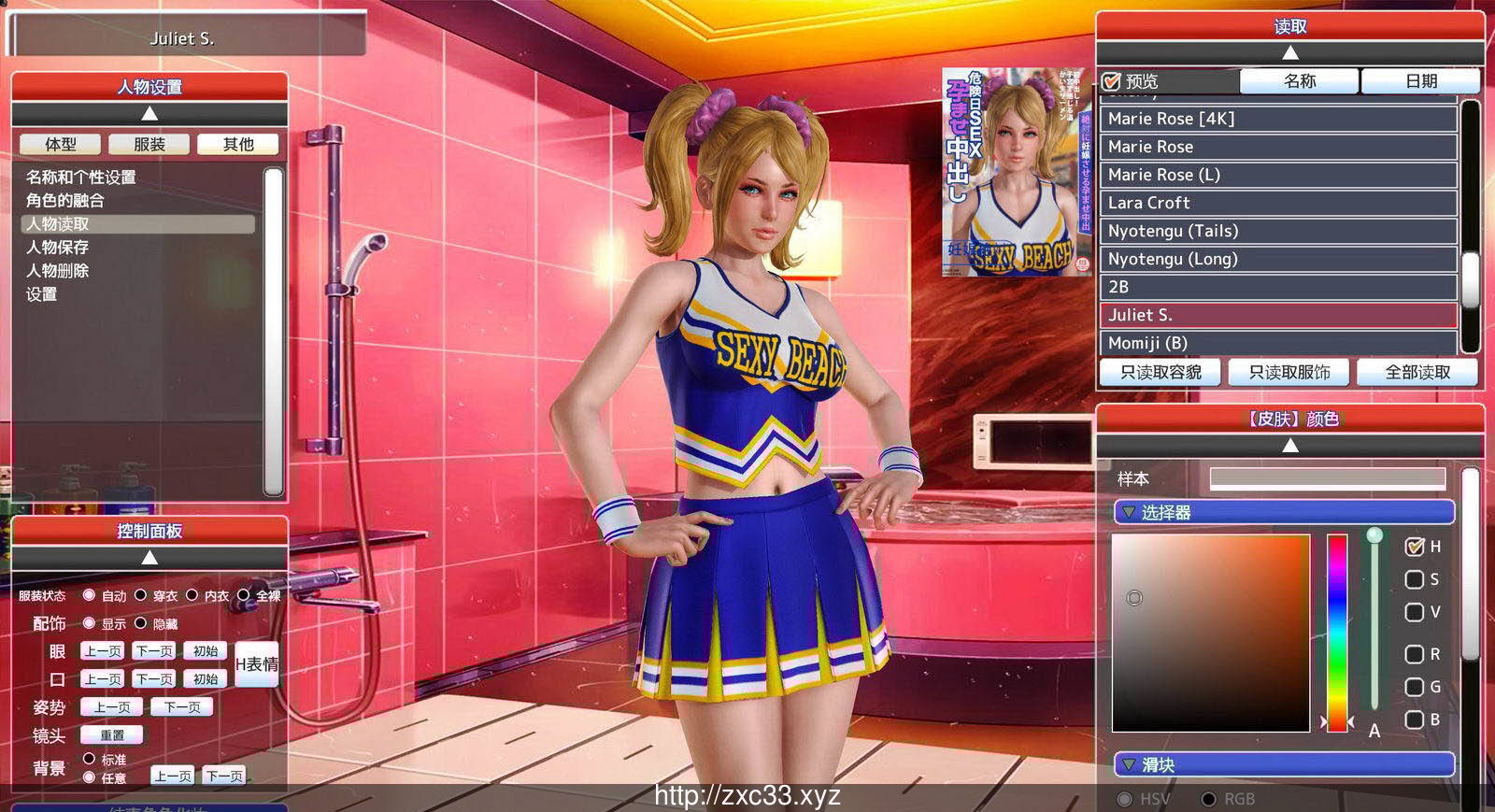The width and height of the screenshot is (1495, 812).
Task: Select 人物保存 in settings list
Action: click(58, 247)
